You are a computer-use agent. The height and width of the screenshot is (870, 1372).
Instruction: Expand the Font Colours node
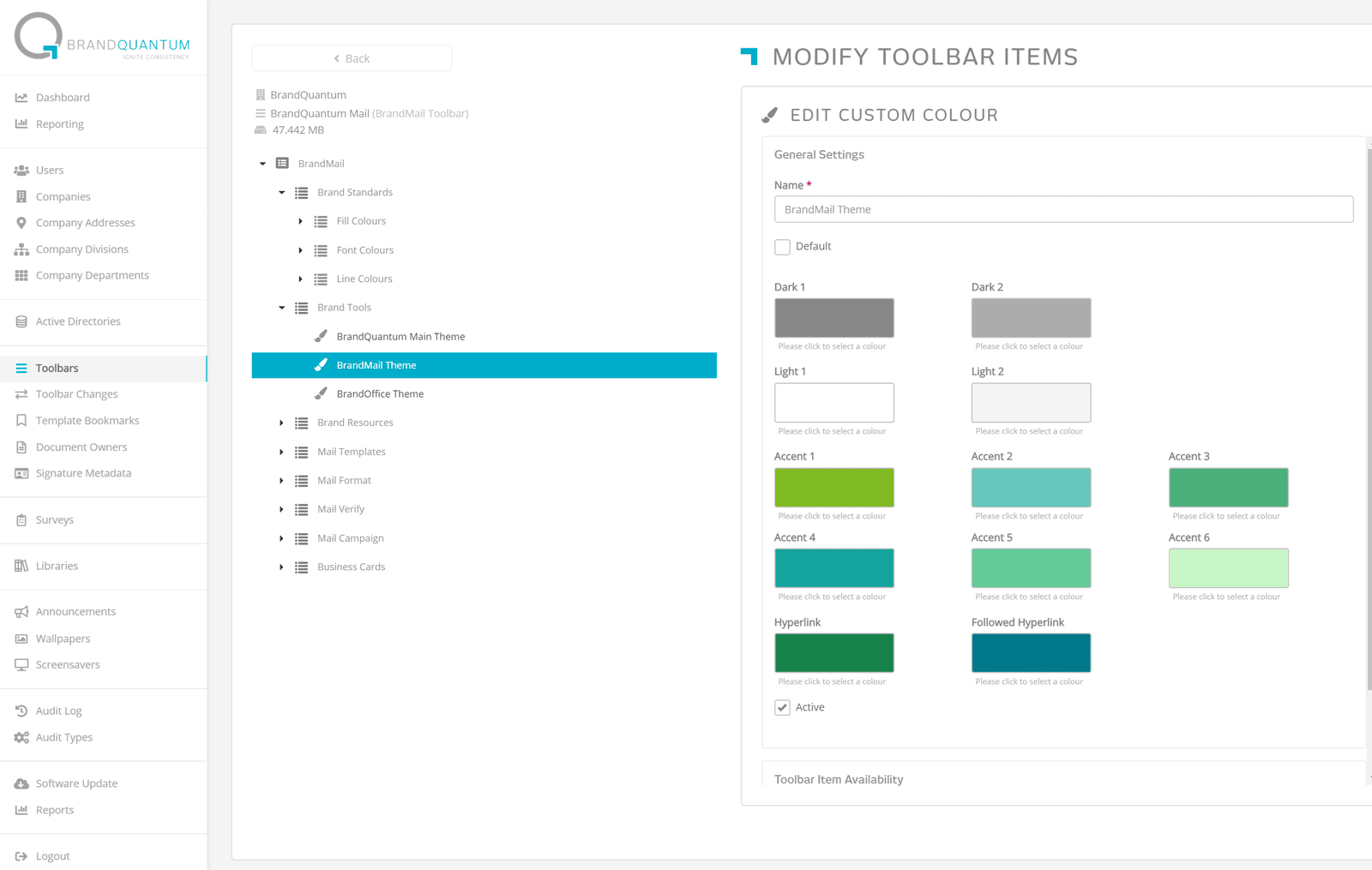[x=300, y=250]
